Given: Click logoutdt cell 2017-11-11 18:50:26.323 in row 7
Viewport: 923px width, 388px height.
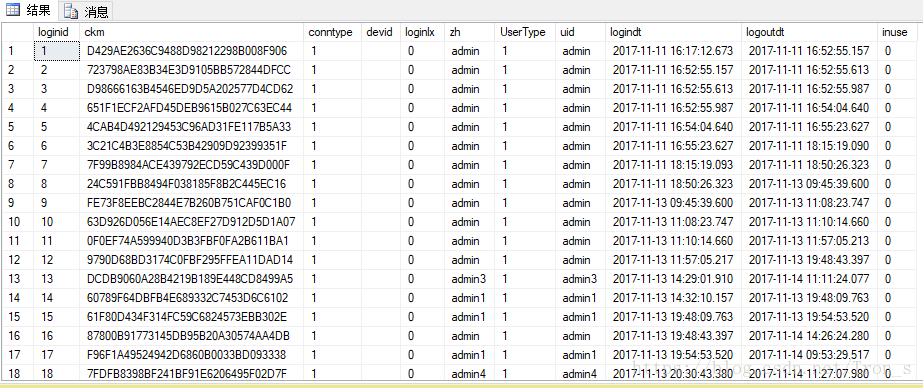Looking at the screenshot, I should (809, 165).
